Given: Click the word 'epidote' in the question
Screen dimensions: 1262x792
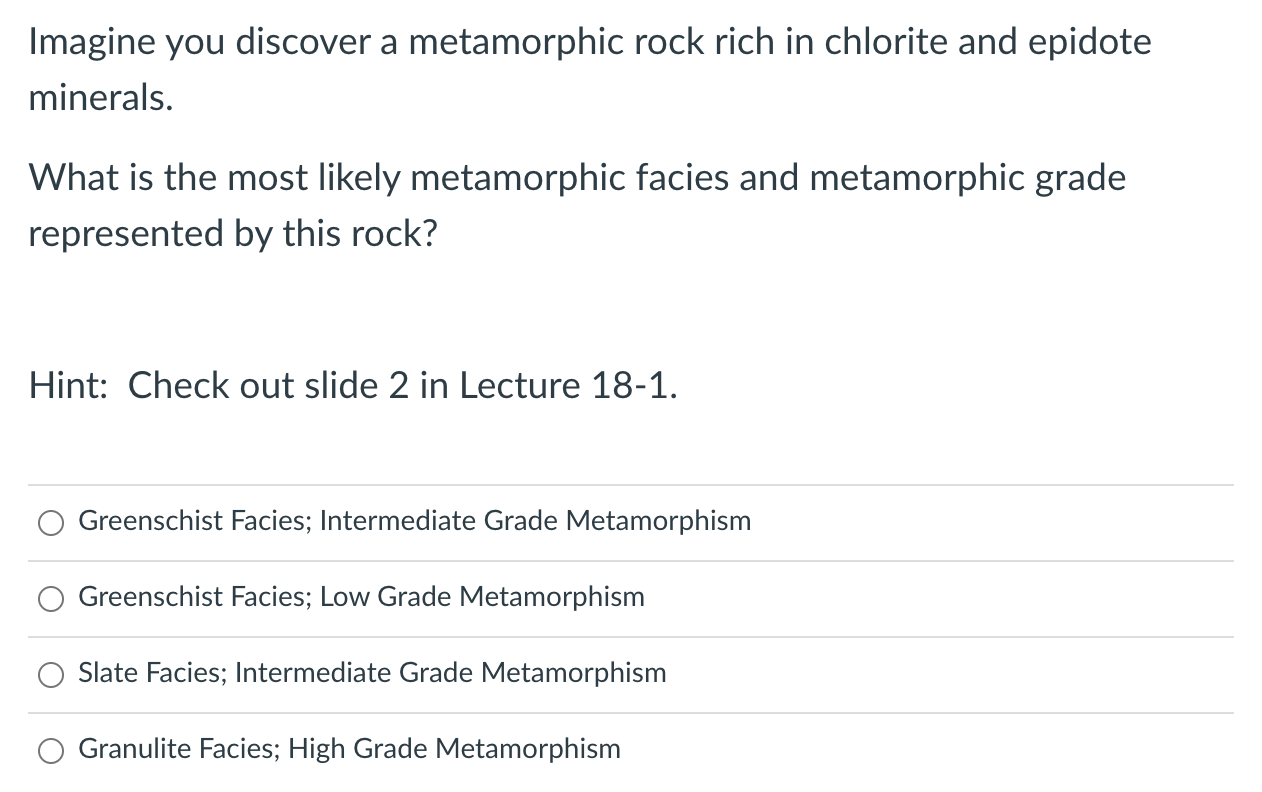Looking at the screenshot, I should [1094, 44].
